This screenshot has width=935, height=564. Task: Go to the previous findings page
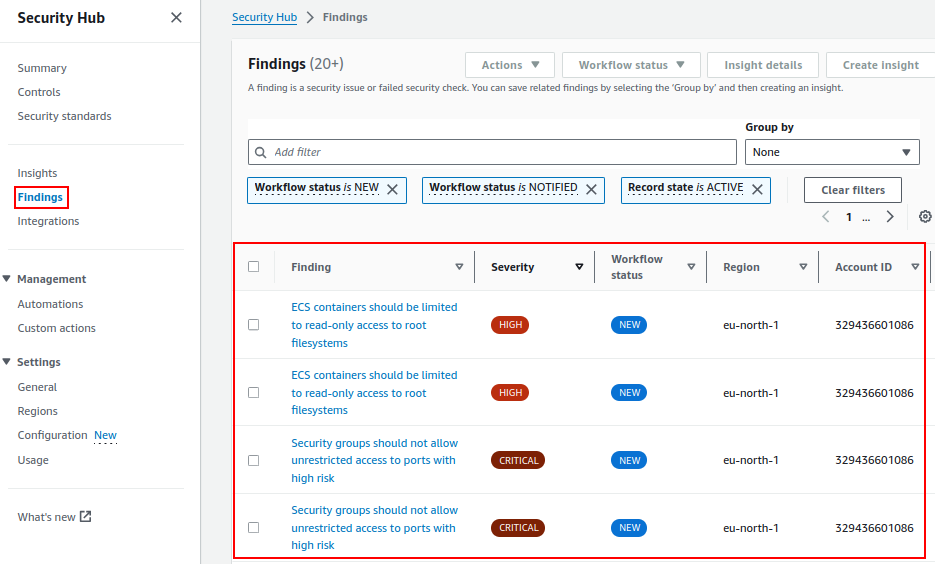tap(826, 216)
